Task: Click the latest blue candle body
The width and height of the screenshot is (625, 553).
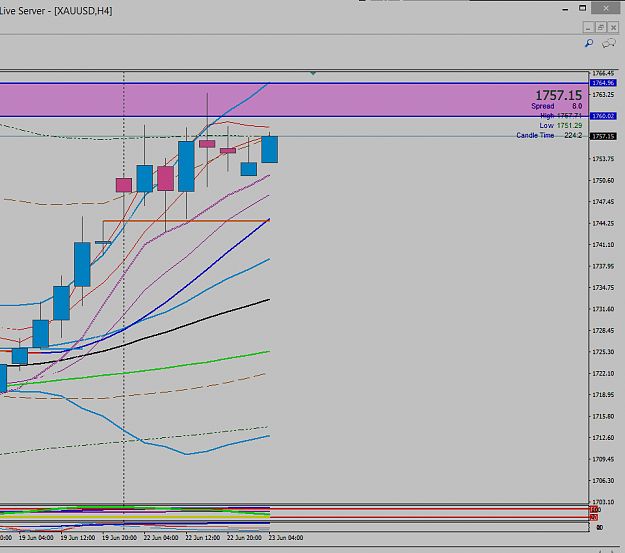Action: (x=269, y=149)
